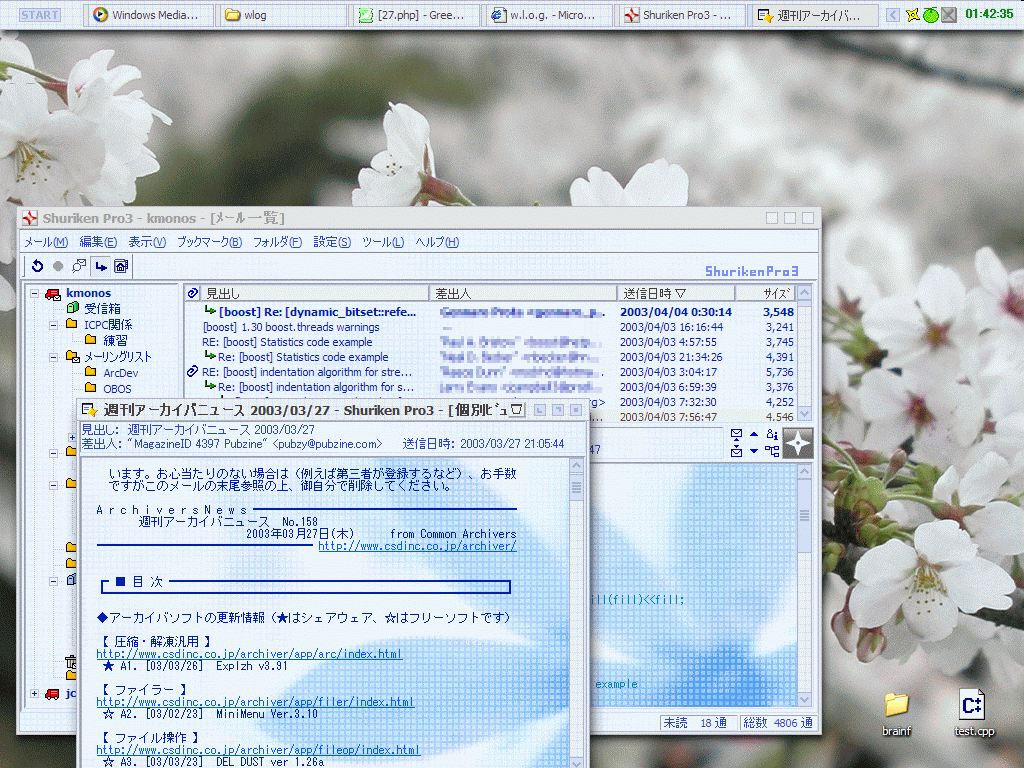The height and width of the screenshot is (768, 1024).
Task: Click the greyed-out stop circle toolbar icon
Action: tap(58, 266)
